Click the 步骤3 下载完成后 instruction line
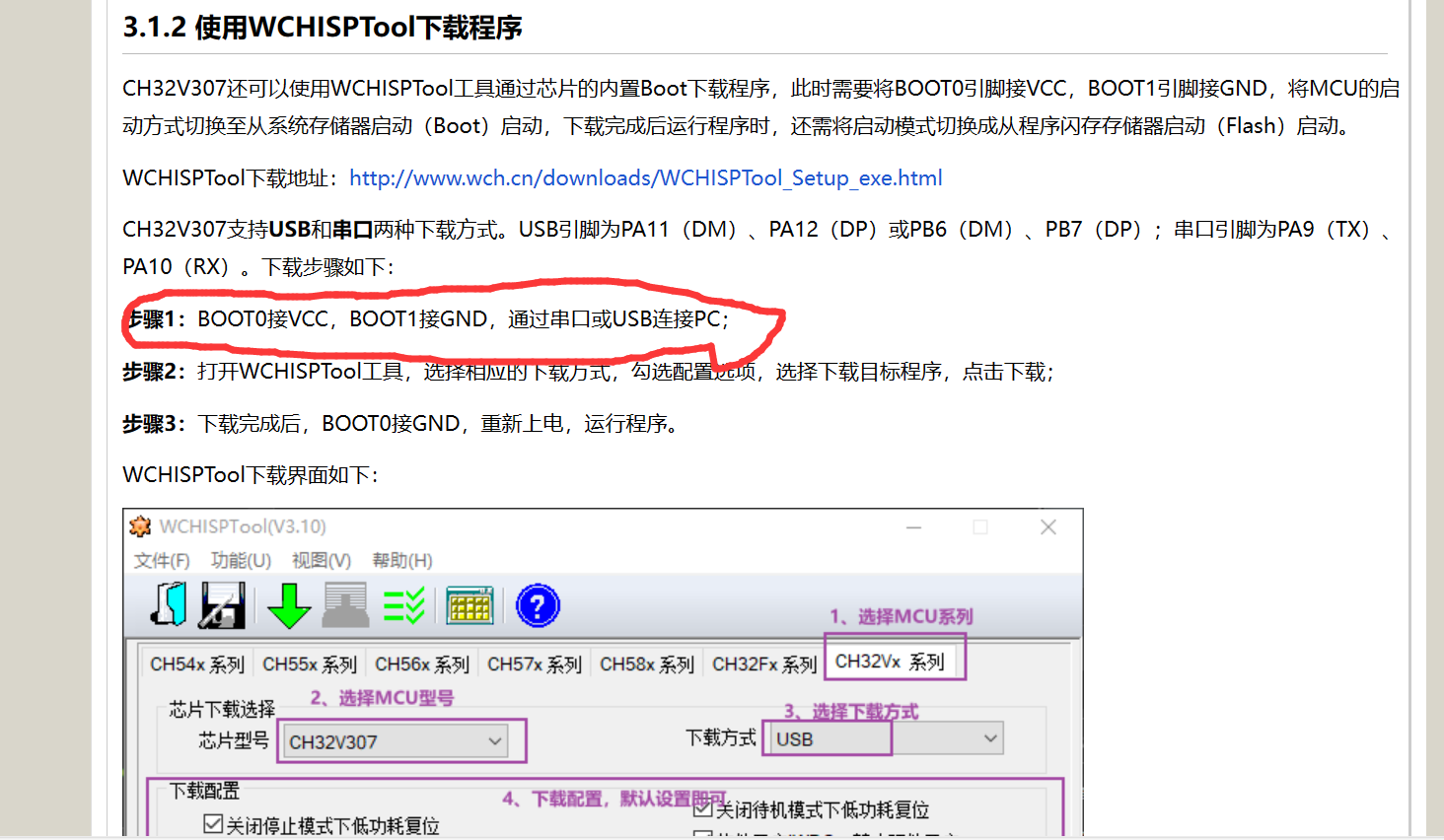 pos(401,424)
